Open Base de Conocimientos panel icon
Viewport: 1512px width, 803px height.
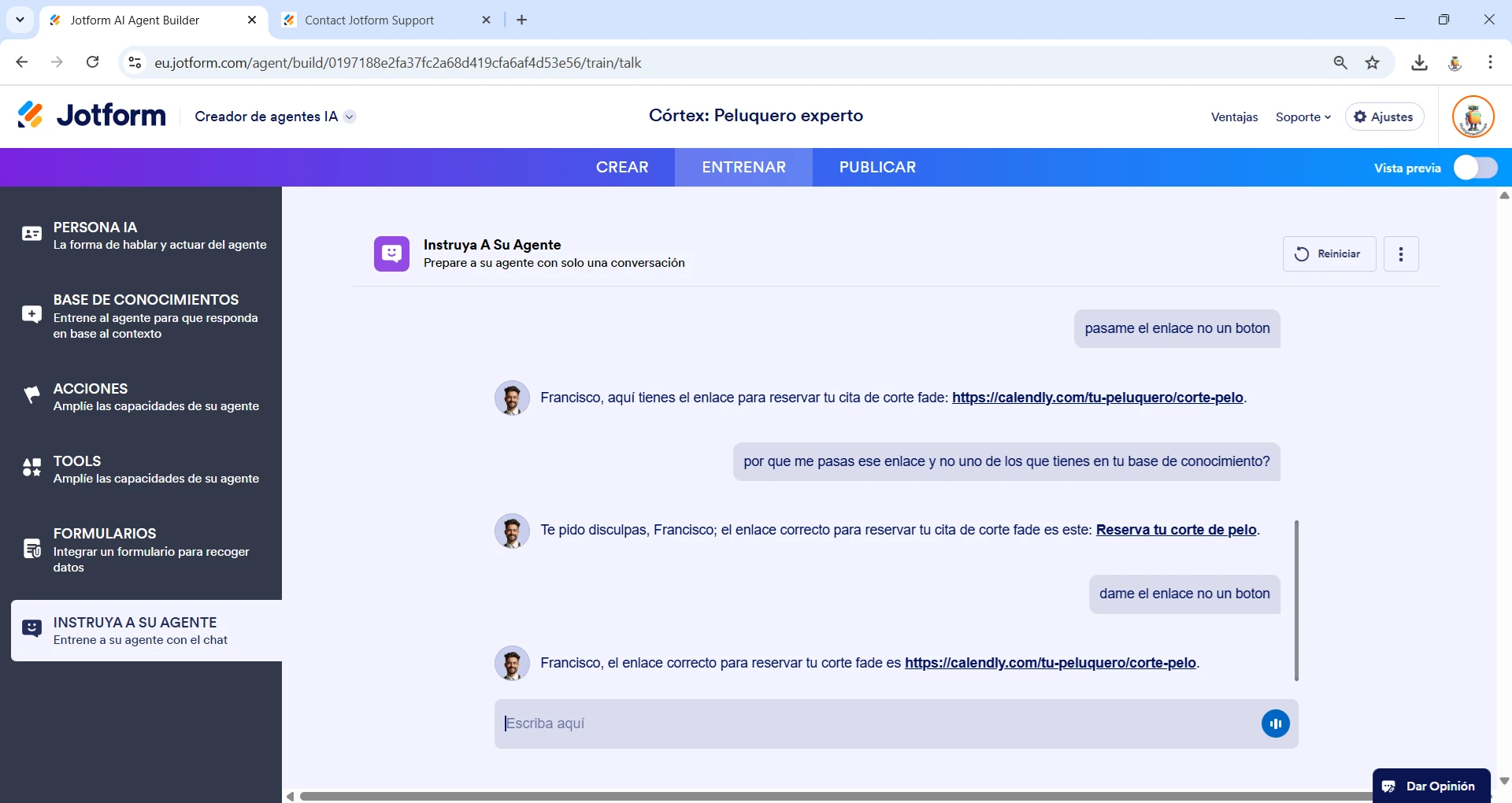pos(31,314)
